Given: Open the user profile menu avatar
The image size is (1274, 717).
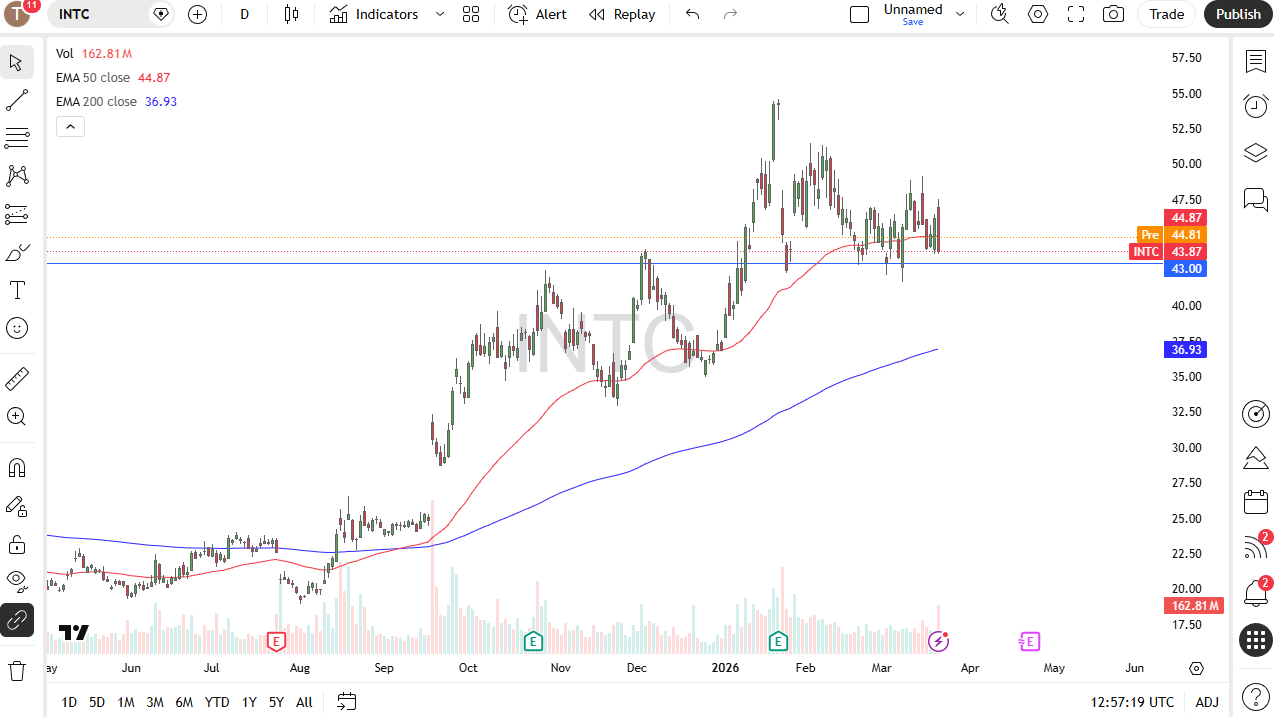Looking at the screenshot, I should 18,14.
